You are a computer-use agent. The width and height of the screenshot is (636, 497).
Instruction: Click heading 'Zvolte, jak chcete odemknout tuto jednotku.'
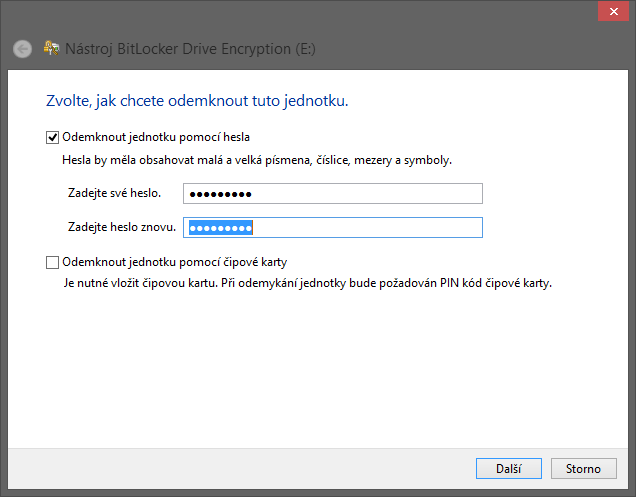coord(197,101)
